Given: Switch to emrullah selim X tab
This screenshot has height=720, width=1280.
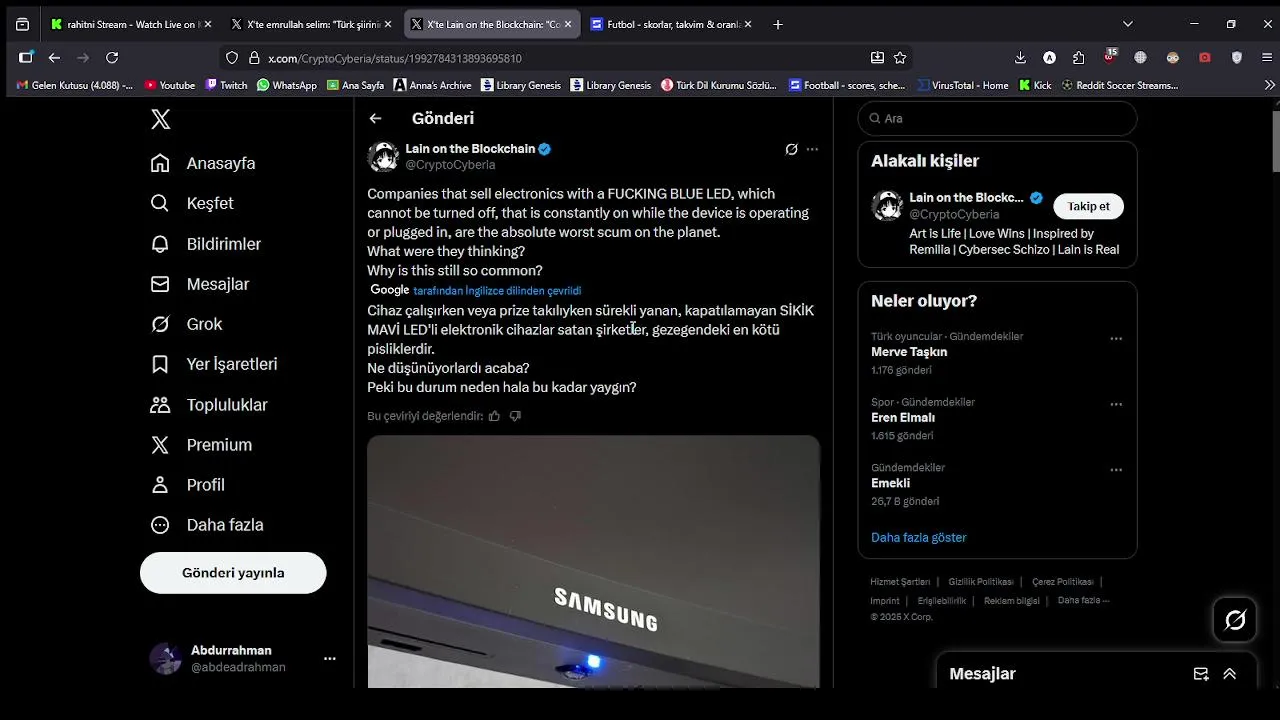Looking at the screenshot, I should (310, 24).
